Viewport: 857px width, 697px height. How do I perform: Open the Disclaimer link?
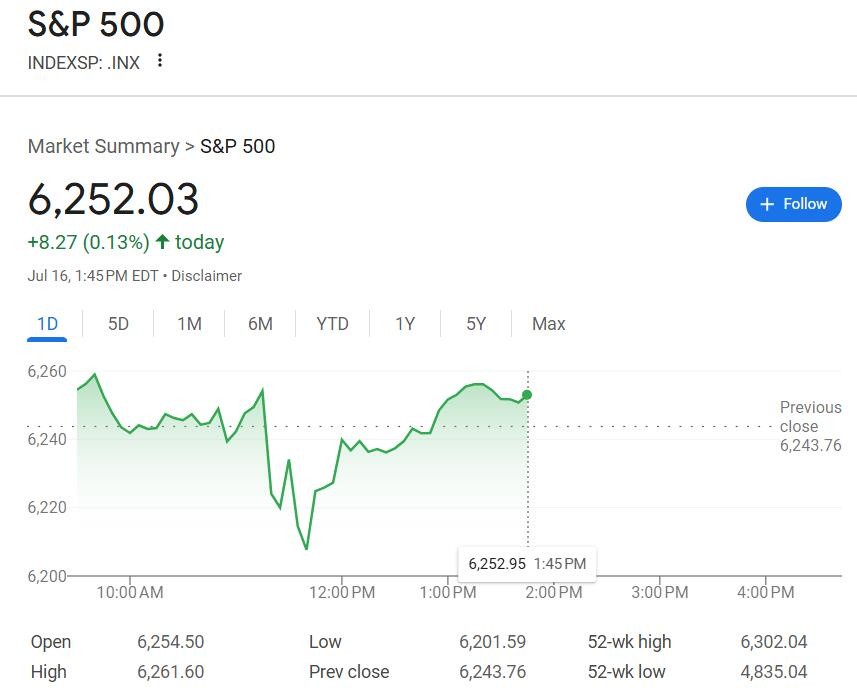coord(207,276)
